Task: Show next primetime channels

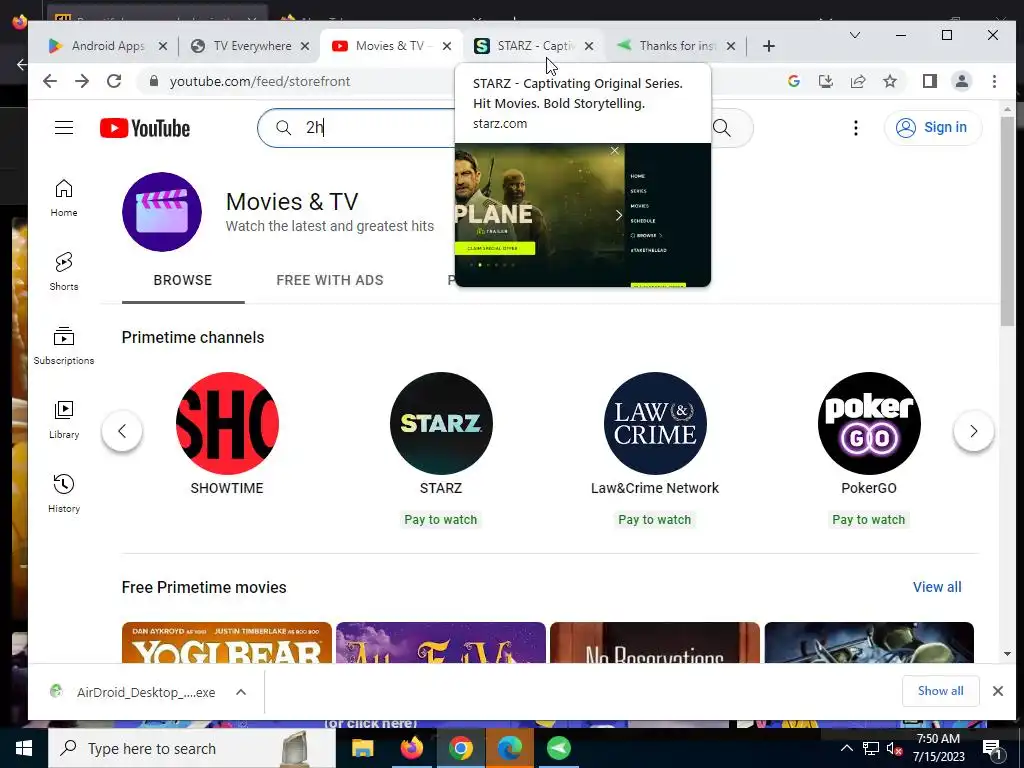Action: (x=973, y=431)
